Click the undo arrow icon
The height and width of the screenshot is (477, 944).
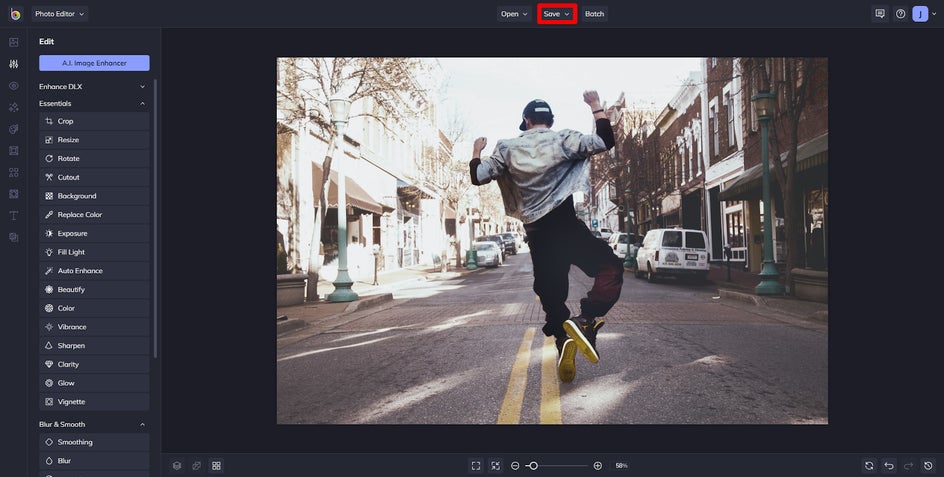889,466
